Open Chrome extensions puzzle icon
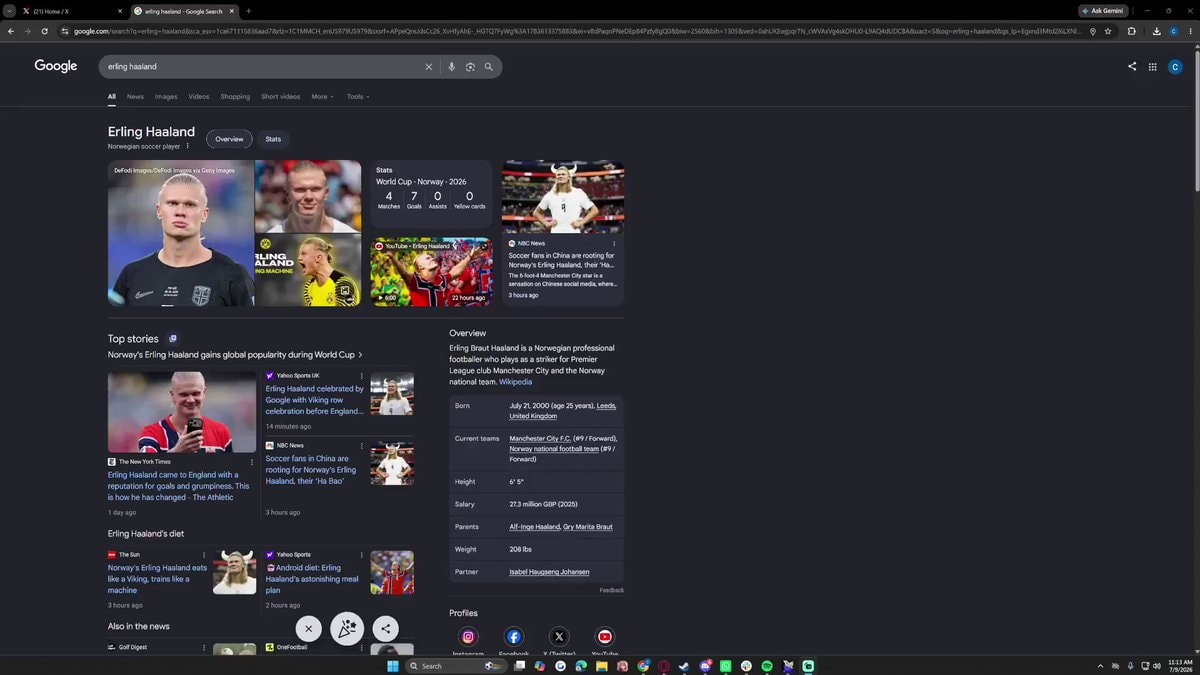Image resolution: width=1200 pixels, height=675 pixels. [x=1132, y=31]
